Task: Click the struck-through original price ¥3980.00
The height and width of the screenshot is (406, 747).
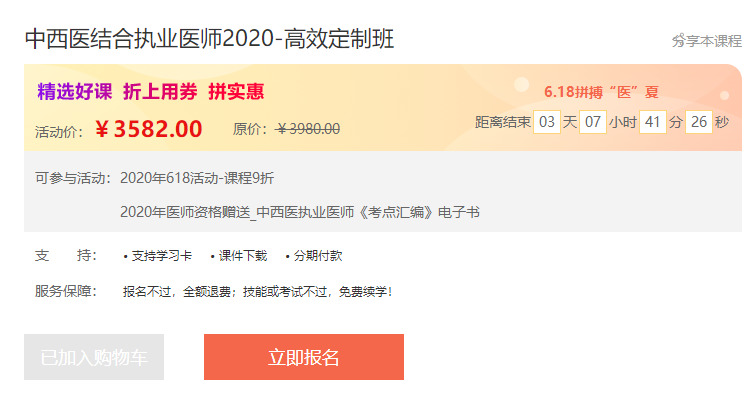Action: 307,129
